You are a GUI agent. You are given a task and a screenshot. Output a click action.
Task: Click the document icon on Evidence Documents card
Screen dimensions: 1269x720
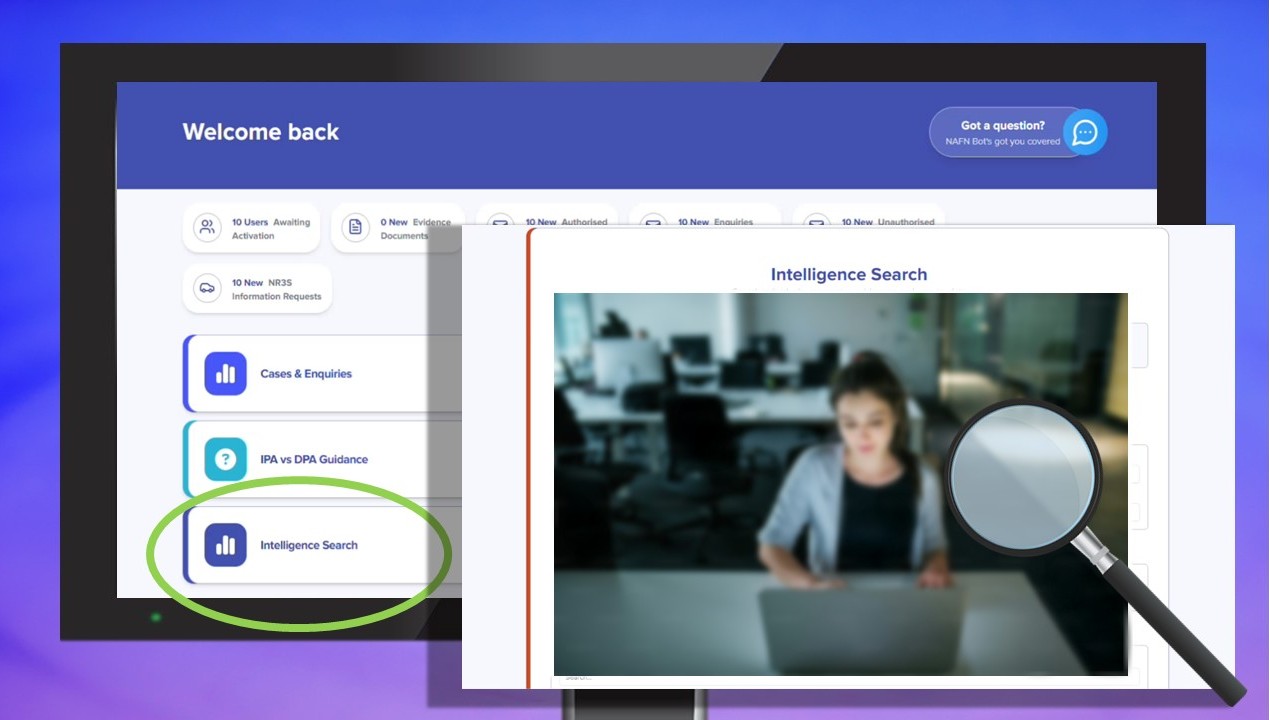pyautogui.click(x=355, y=228)
